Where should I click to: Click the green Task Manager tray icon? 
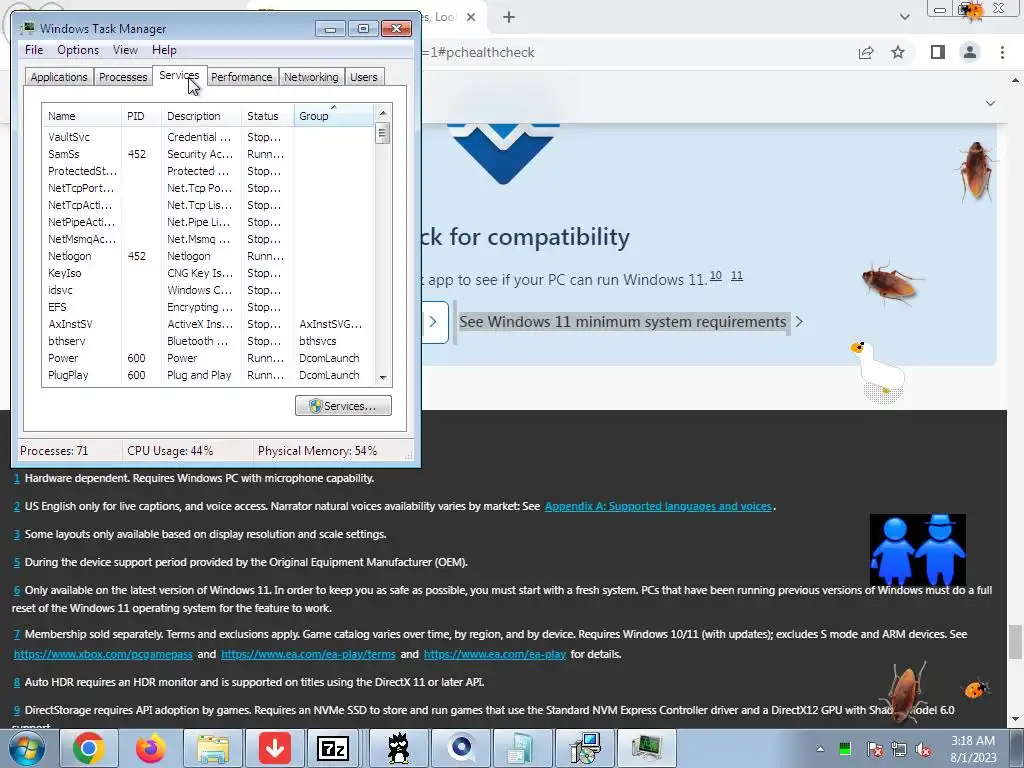coord(845,749)
